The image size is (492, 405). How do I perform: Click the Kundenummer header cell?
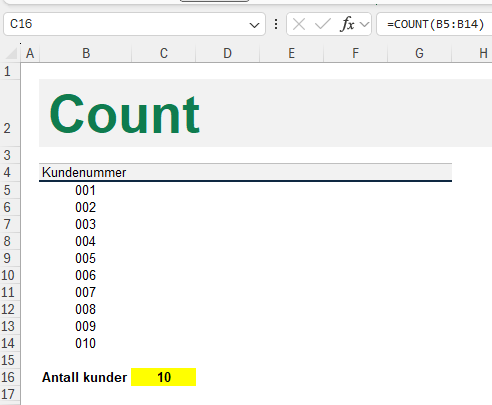coord(86,172)
